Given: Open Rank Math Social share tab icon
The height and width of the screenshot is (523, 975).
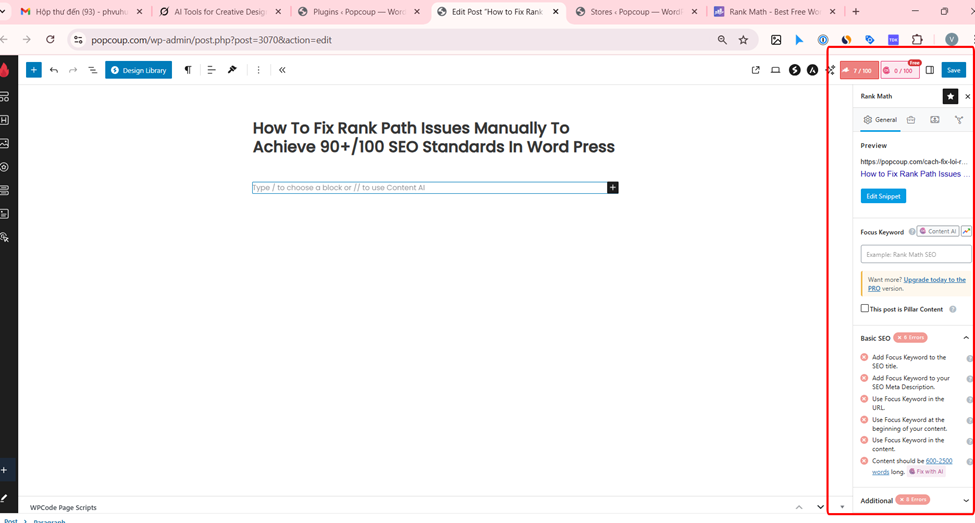Looking at the screenshot, I should (959, 120).
